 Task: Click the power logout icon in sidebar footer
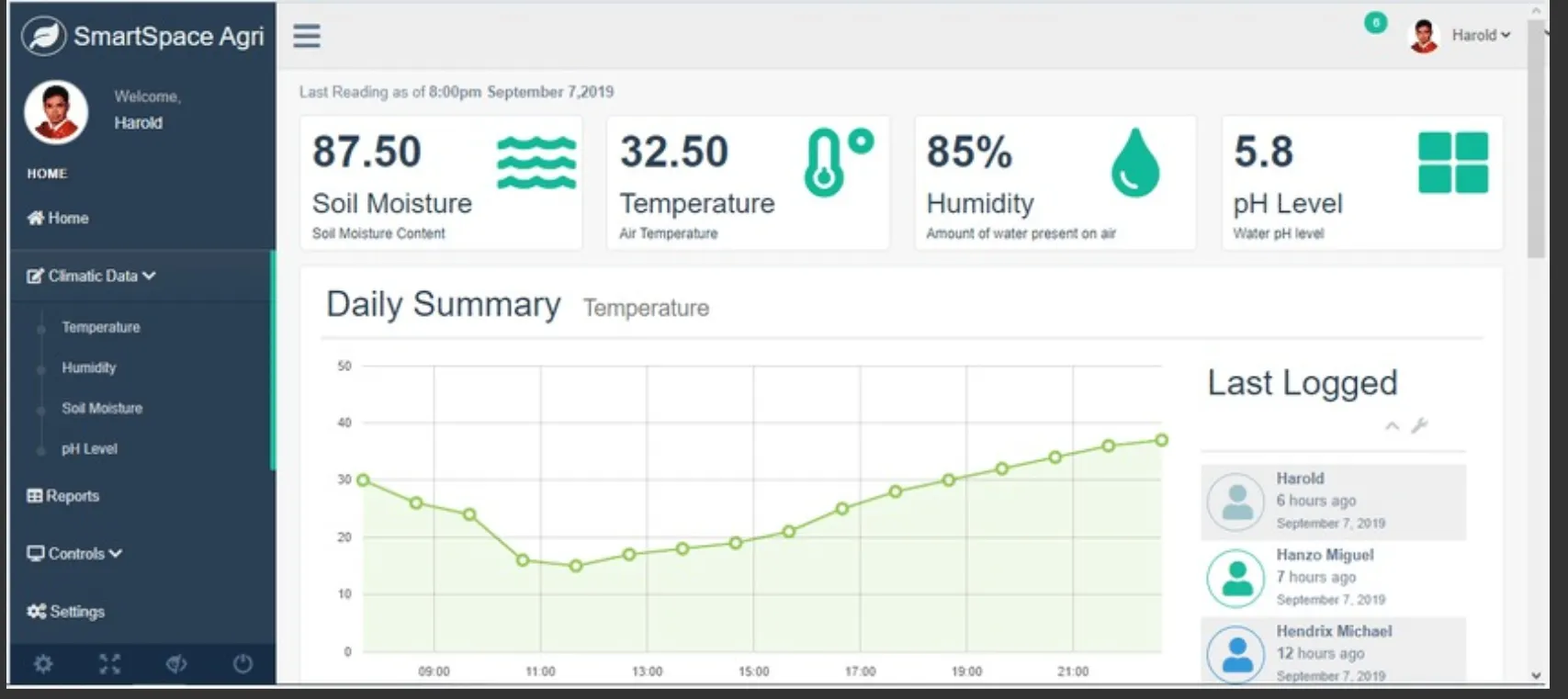pos(243,663)
